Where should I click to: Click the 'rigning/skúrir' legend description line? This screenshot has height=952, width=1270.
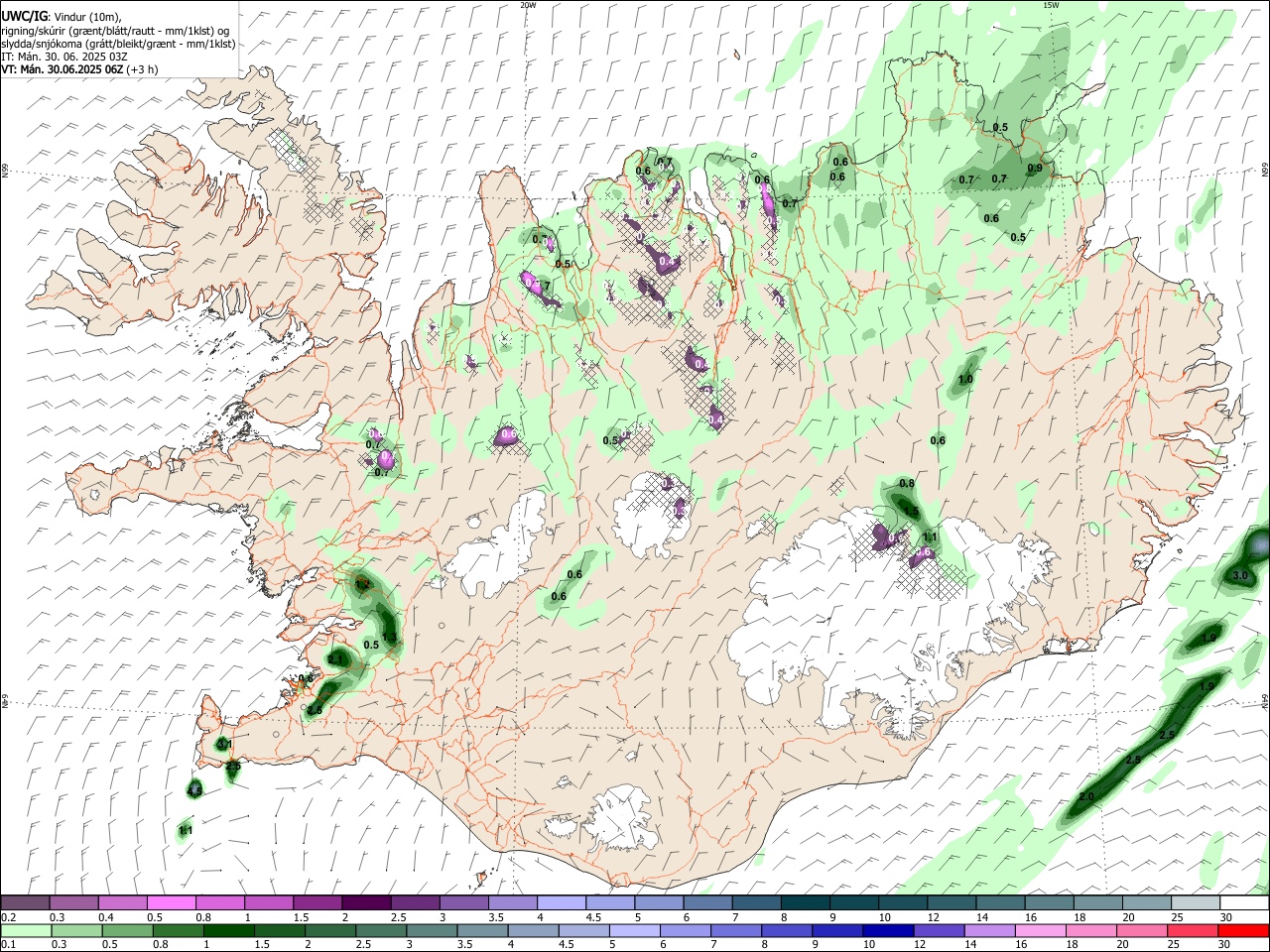click(x=115, y=31)
